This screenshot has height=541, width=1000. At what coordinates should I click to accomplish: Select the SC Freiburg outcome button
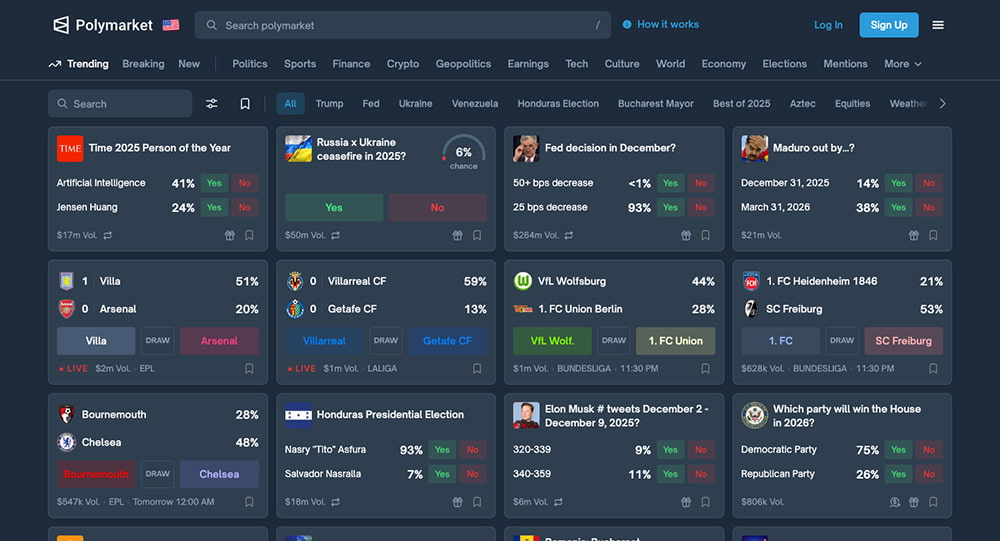coord(904,341)
